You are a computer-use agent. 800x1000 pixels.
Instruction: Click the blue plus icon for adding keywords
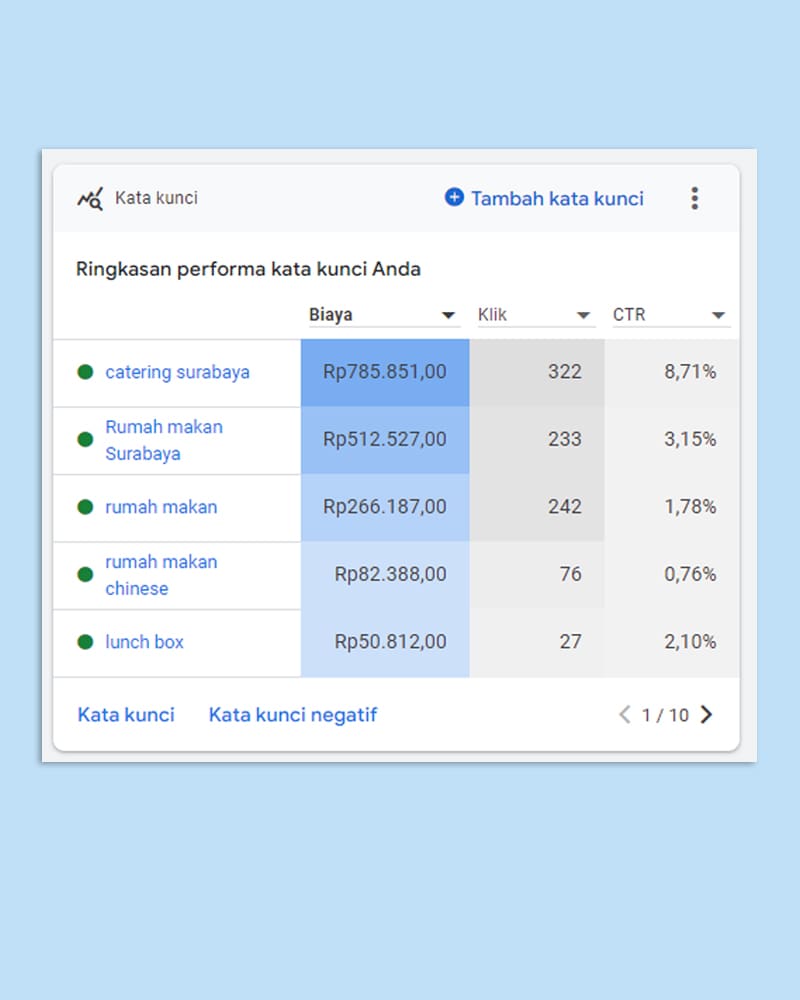[x=454, y=198]
